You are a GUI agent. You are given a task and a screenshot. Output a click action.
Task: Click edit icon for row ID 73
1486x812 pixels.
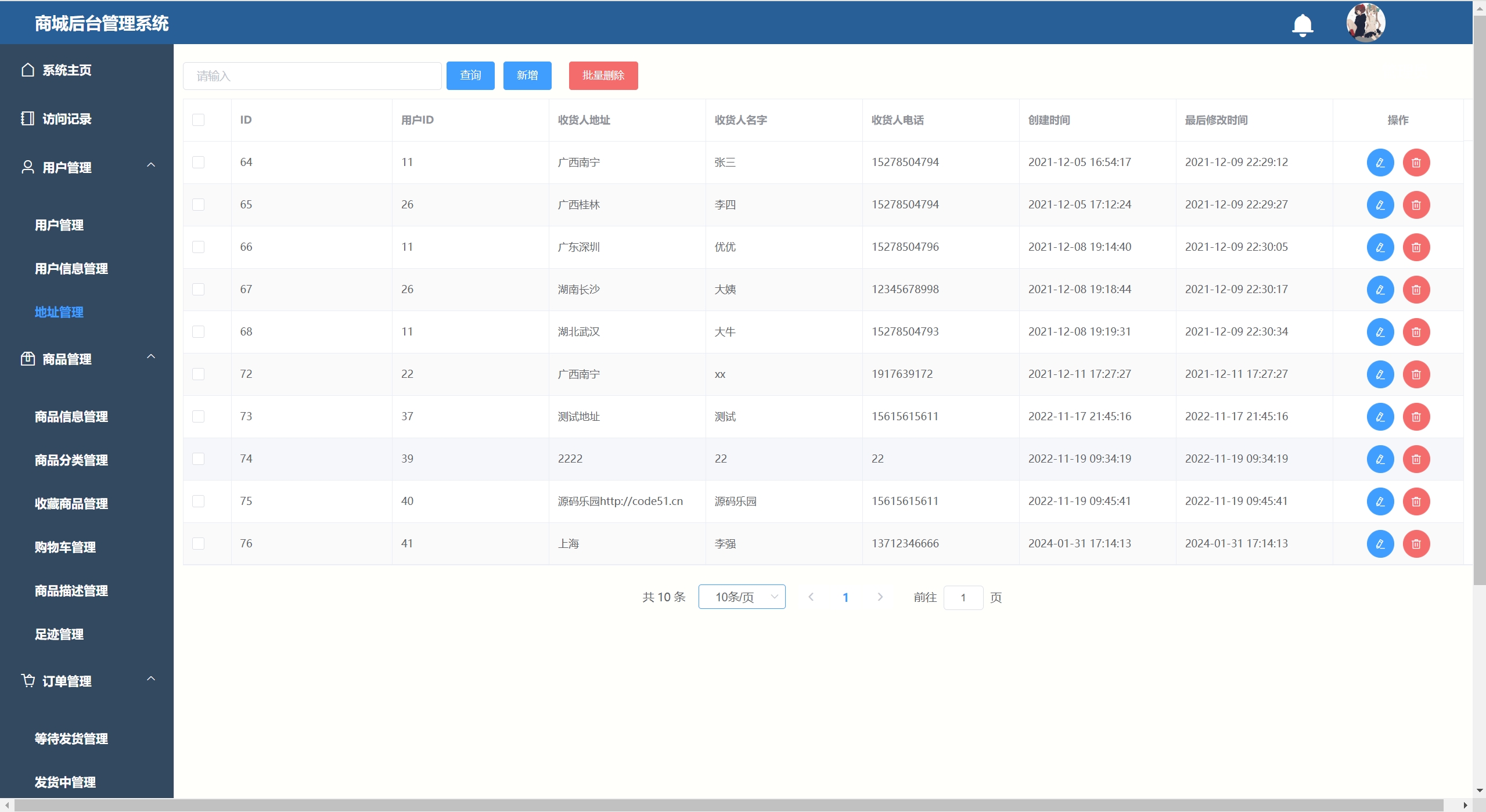coord(1380,417)
